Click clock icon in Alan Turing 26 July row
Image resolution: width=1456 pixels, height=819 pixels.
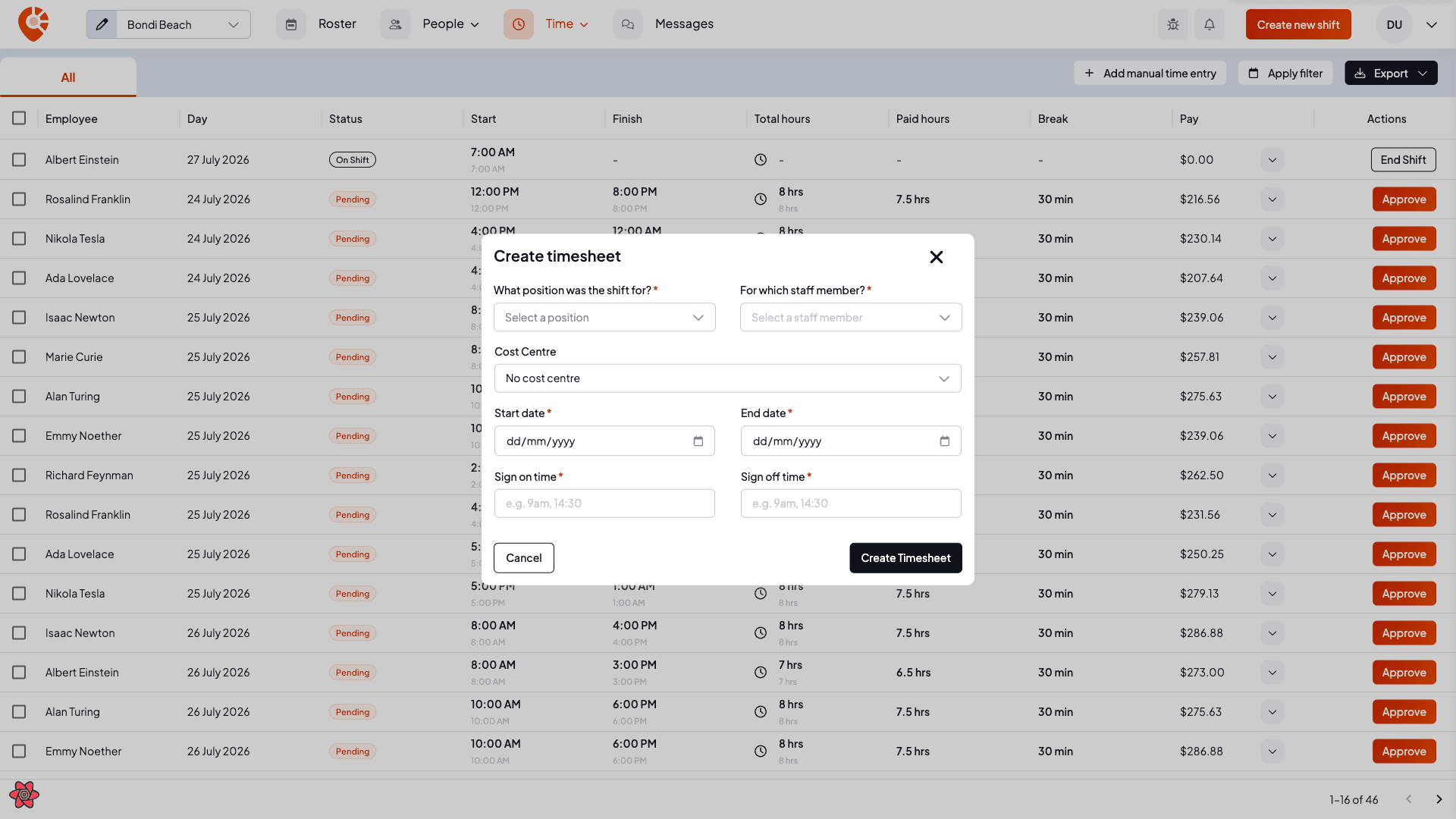[x=761, y=712]
